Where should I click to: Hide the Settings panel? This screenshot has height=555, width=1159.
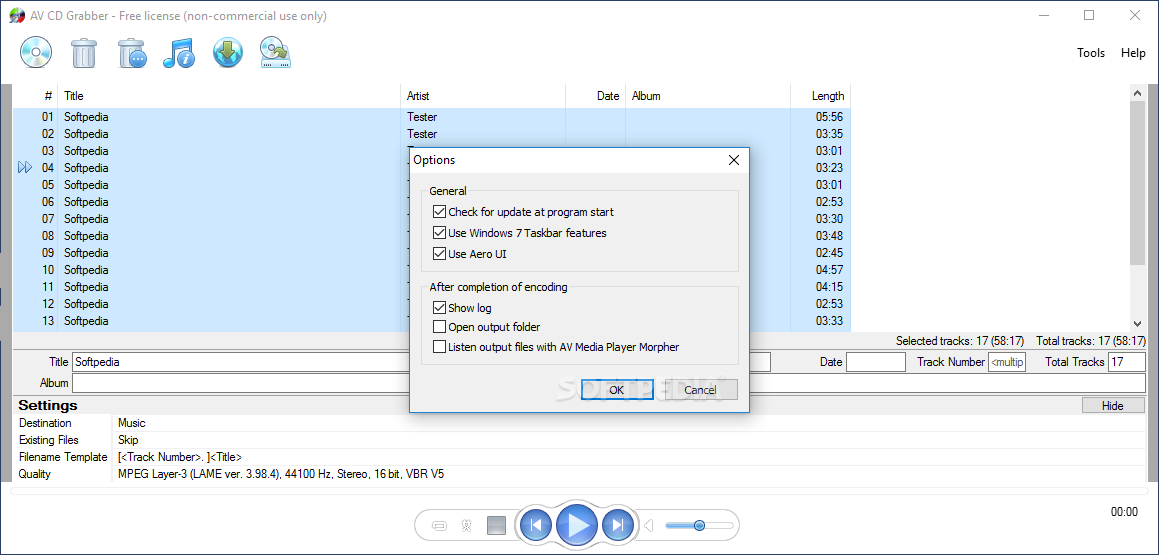point(1112,406)
